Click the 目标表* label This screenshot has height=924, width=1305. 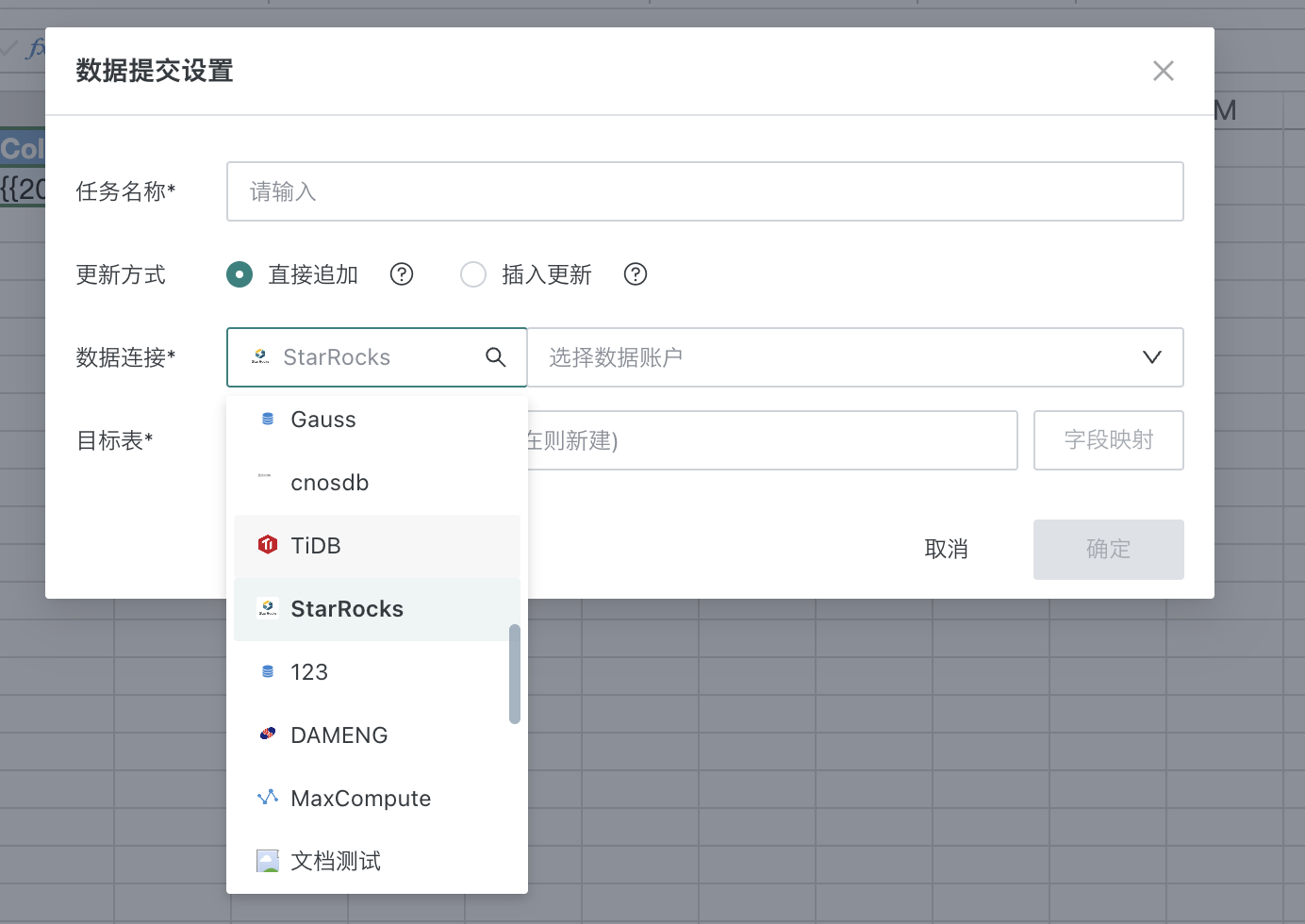[114, 441]
